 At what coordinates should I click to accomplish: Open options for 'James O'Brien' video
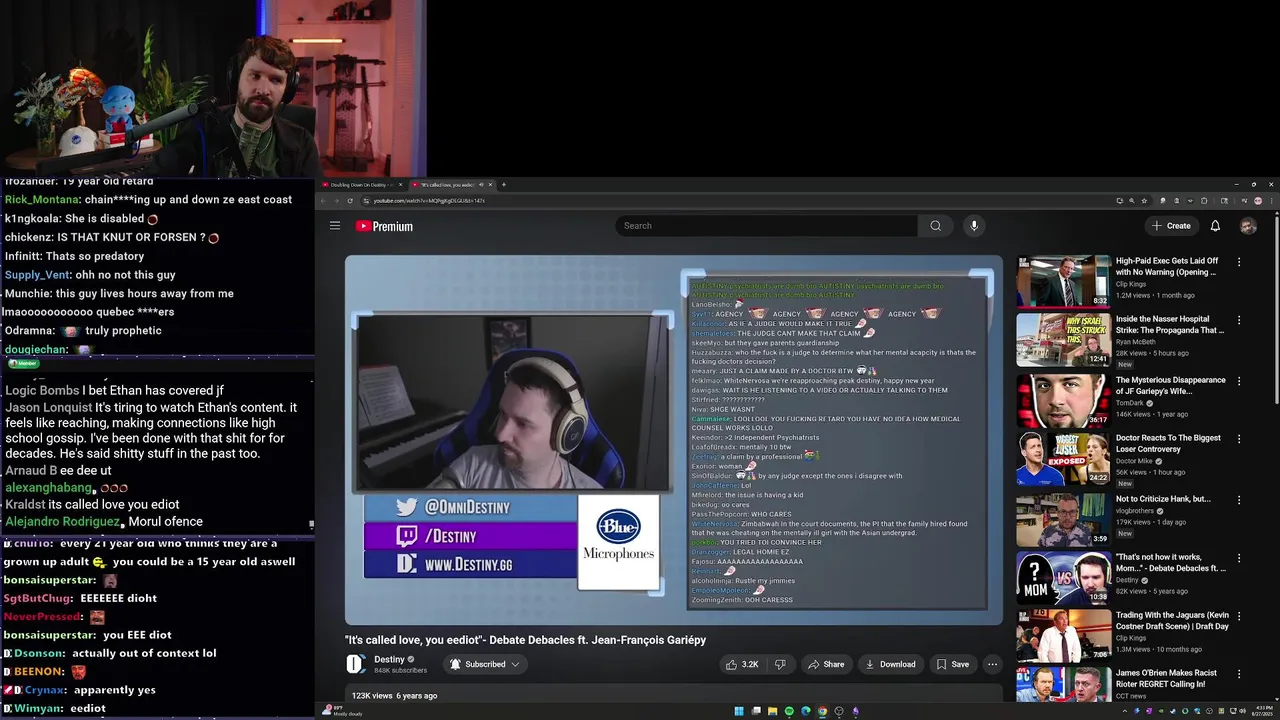(1239, 675)
